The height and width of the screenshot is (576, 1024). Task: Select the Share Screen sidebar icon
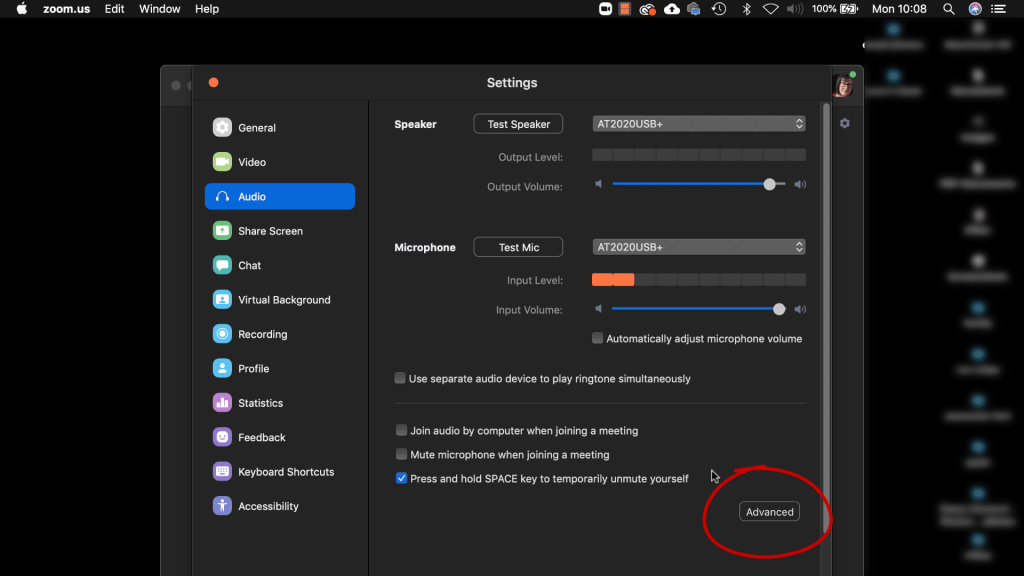coord(222,231)
